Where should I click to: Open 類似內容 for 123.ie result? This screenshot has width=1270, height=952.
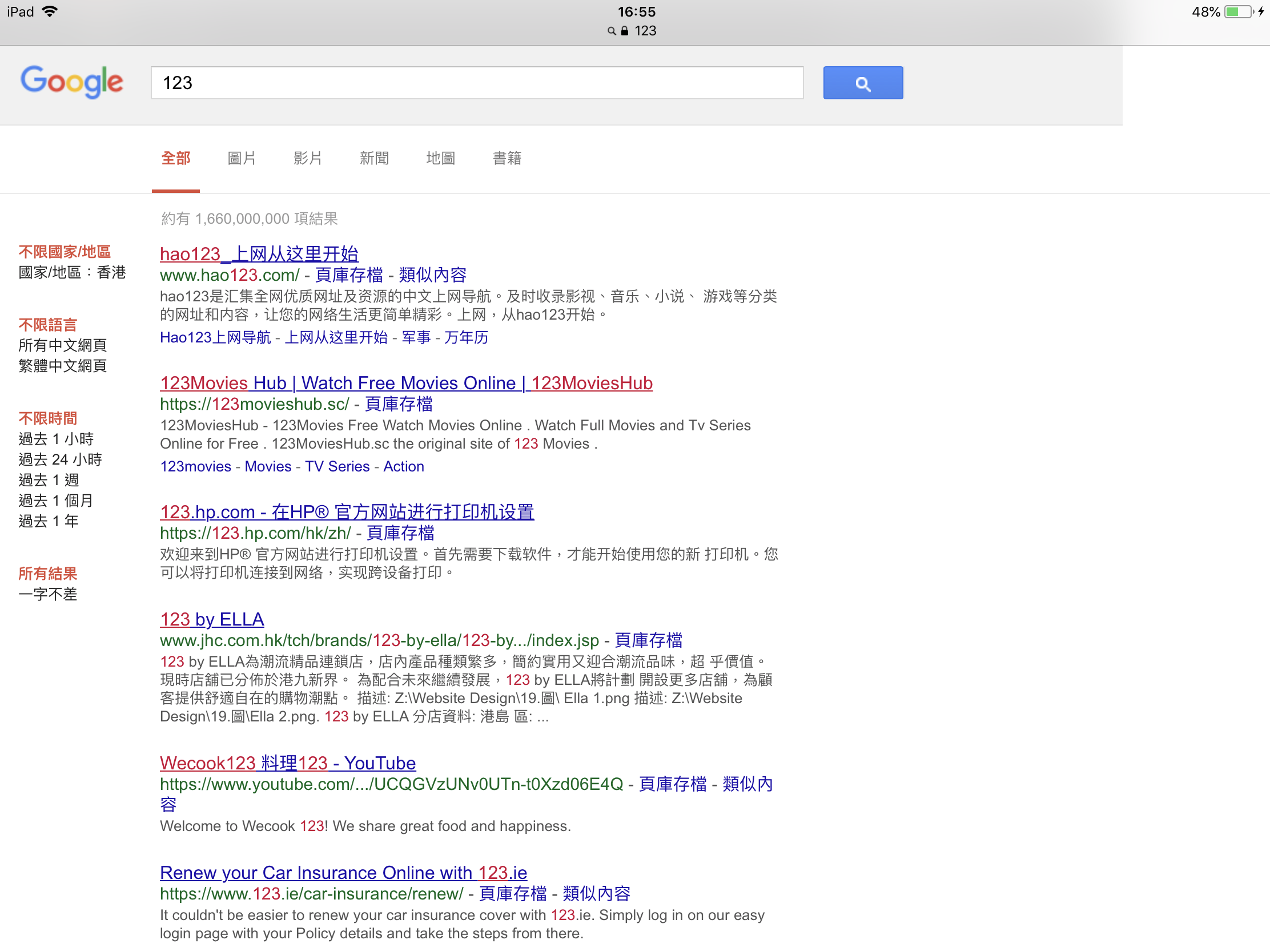pos(597,894)
